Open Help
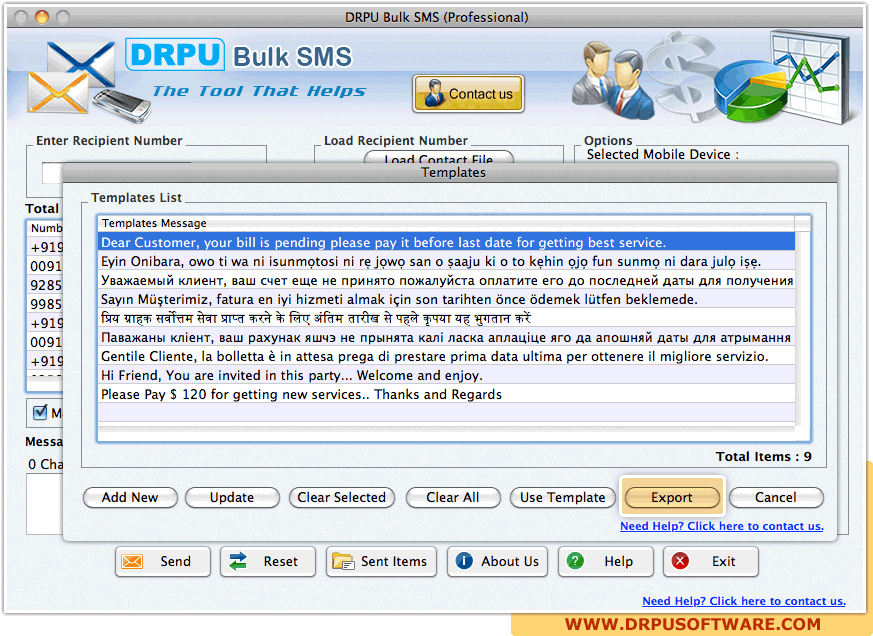873x636 pixels. click(x=606, y=561)
